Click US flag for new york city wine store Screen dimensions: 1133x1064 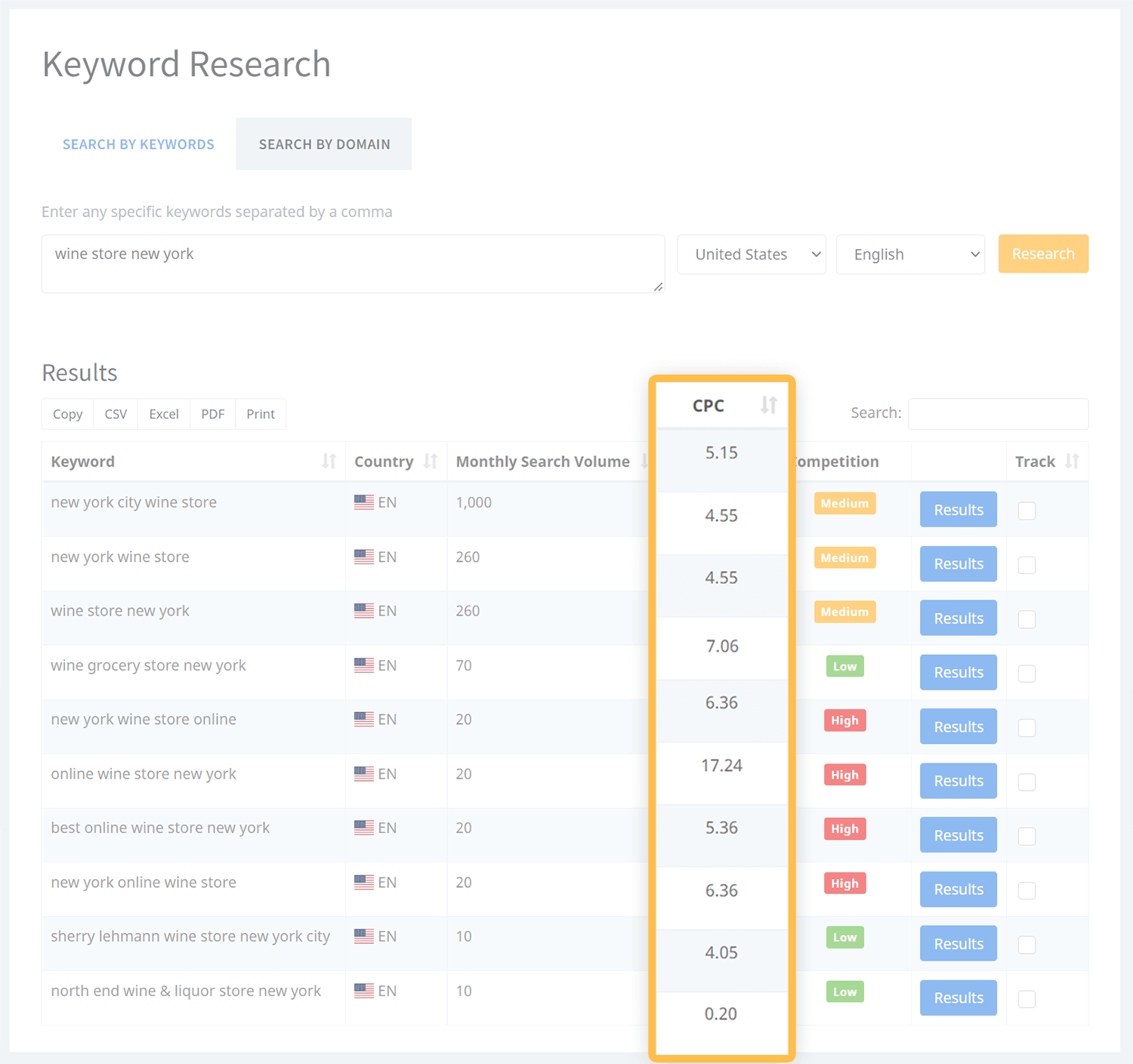pyautogui.click(x=364, y=502)
